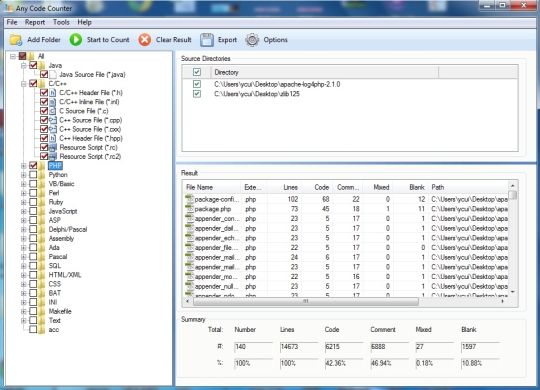Click the Export floppy disk icon
This screenshot has width=540, height=390.
[207, 40]
